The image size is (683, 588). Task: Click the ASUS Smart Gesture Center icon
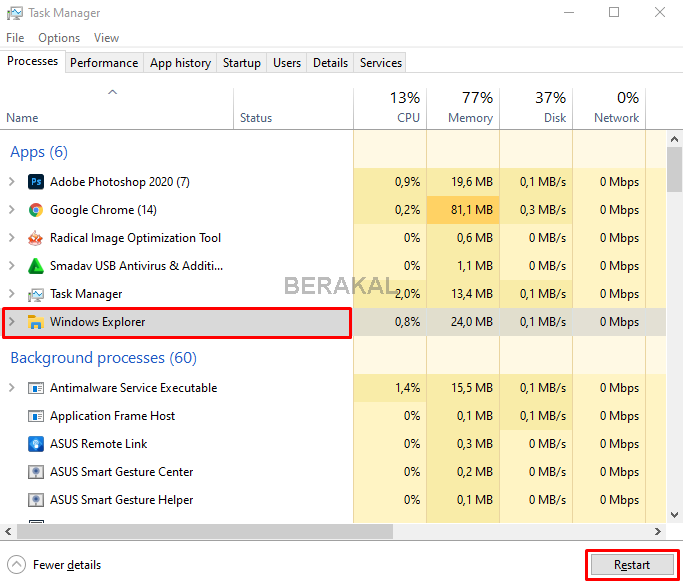(36, 472)
